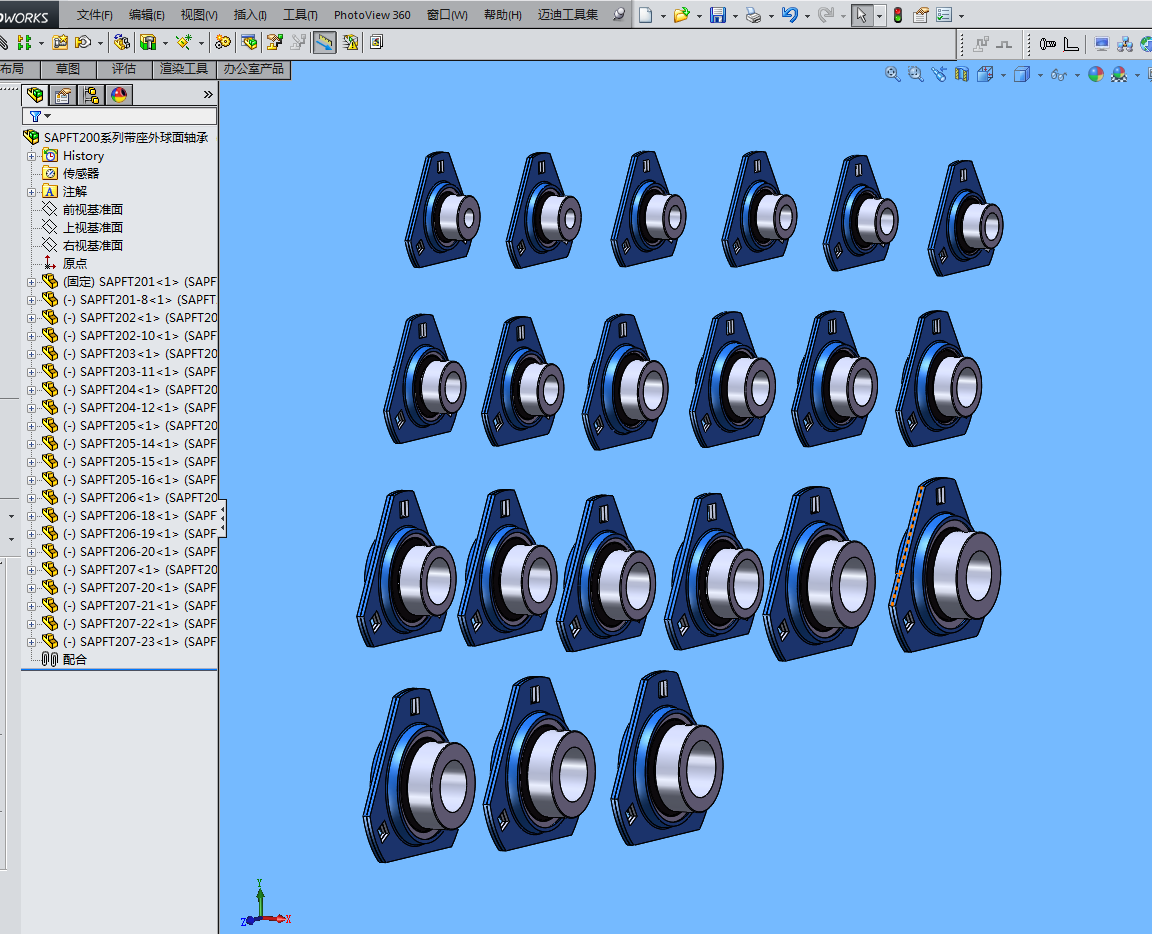Toggle the Instant3D ruler button
Viewport: 1152px width, 934px height.
coord(324,43)
